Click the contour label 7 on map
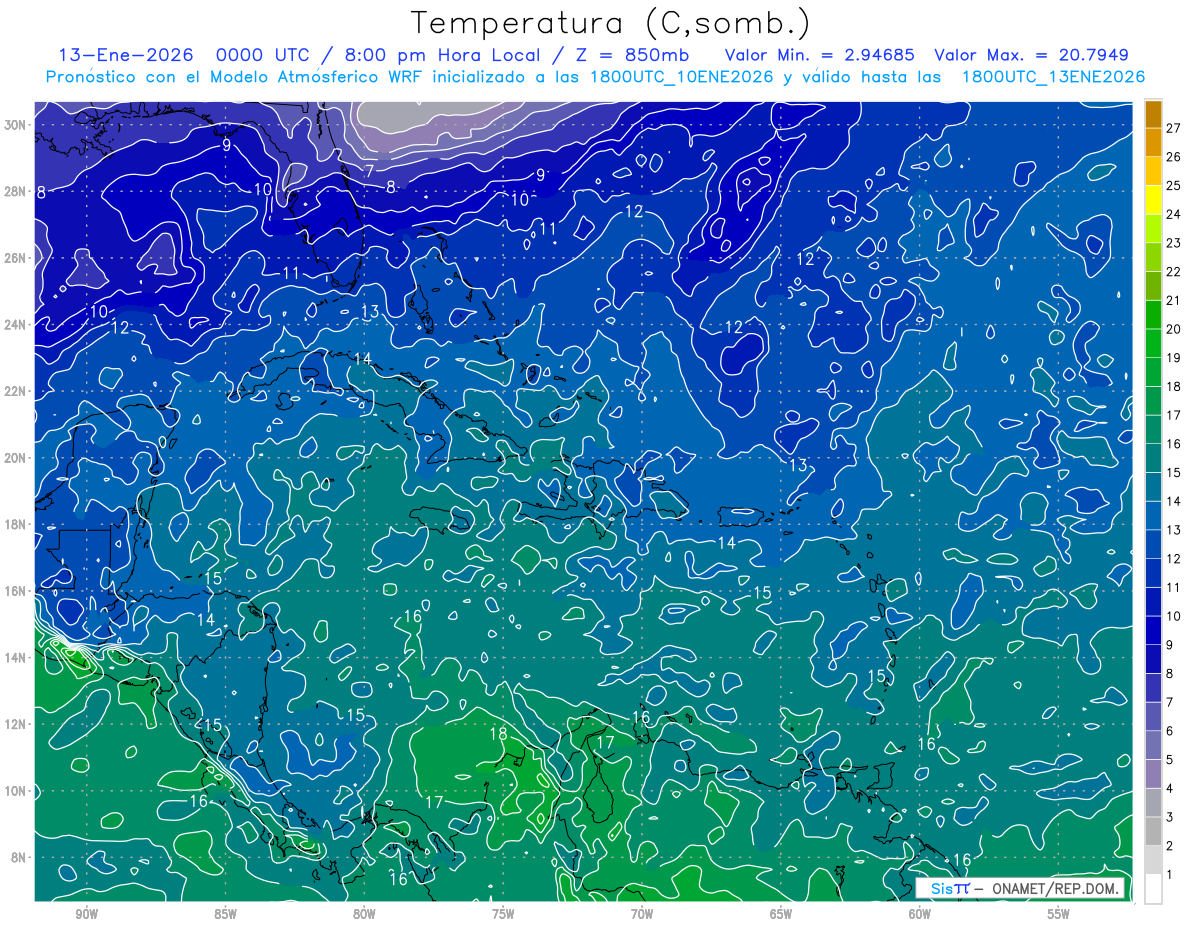This screenshot has height=927, width=1200. pyautogui.click(x=369, y=171)
